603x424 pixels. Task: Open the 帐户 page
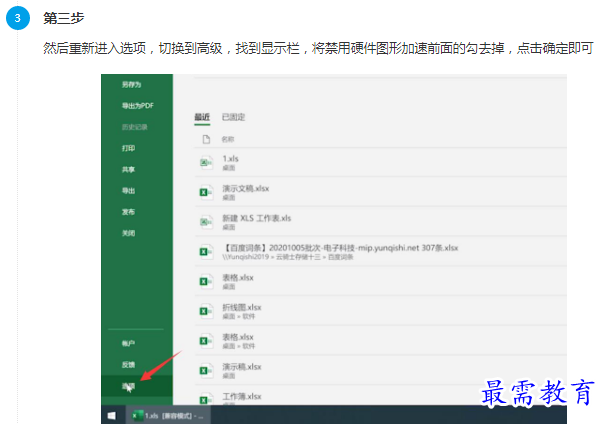tap(128, 343)
